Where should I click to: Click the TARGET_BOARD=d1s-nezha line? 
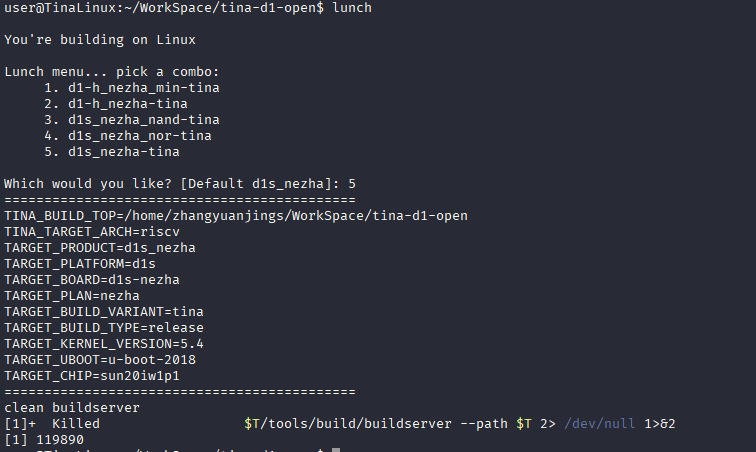pos(92,280)
